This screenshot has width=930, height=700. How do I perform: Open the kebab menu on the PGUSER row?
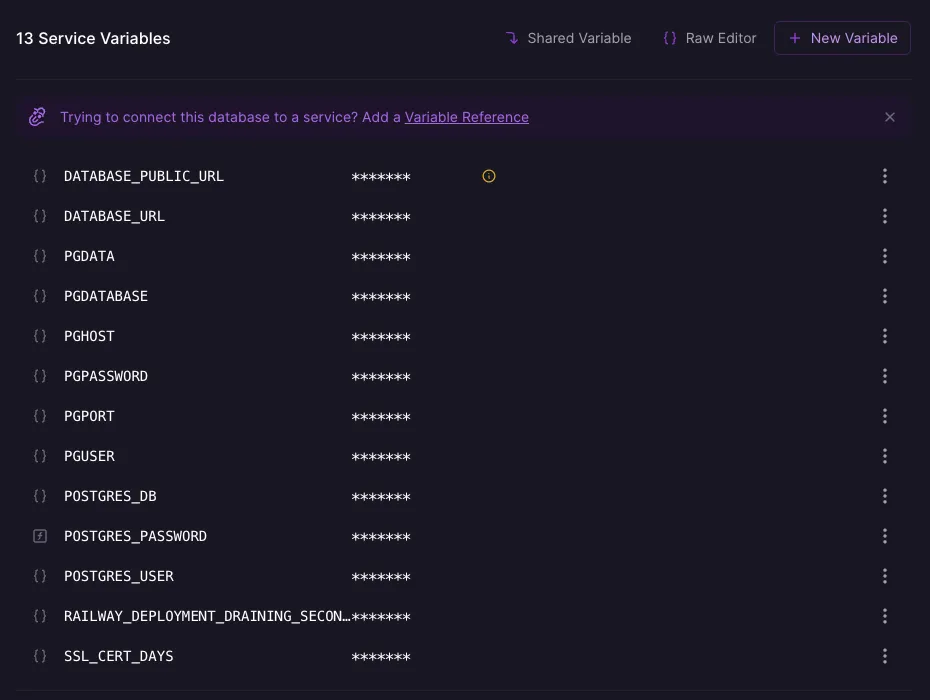click(885, 456)
